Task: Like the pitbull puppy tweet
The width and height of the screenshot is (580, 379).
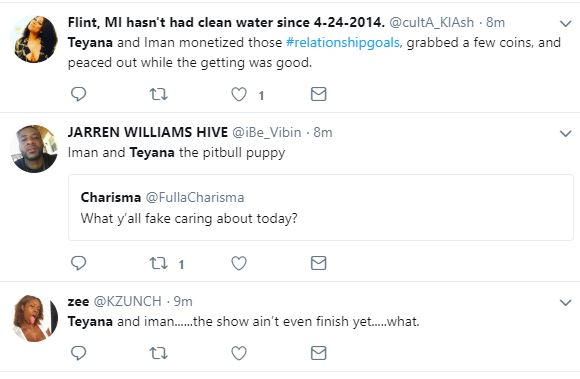Action: [239, 263]
